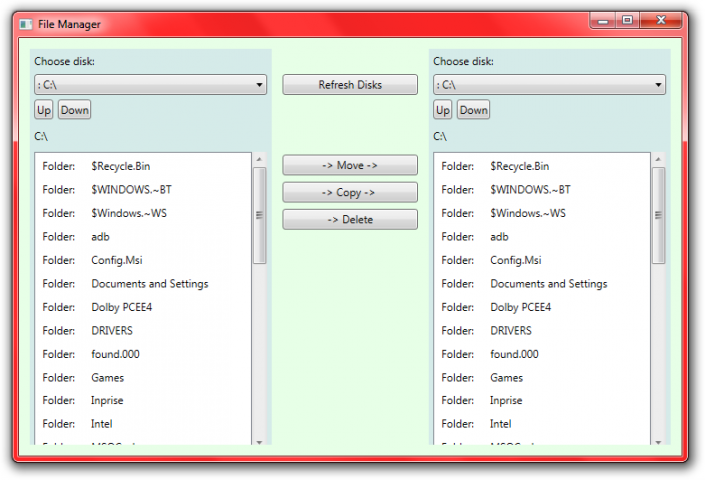
Task: Select $Windows.~WS in right list
Action: point(542,213)
